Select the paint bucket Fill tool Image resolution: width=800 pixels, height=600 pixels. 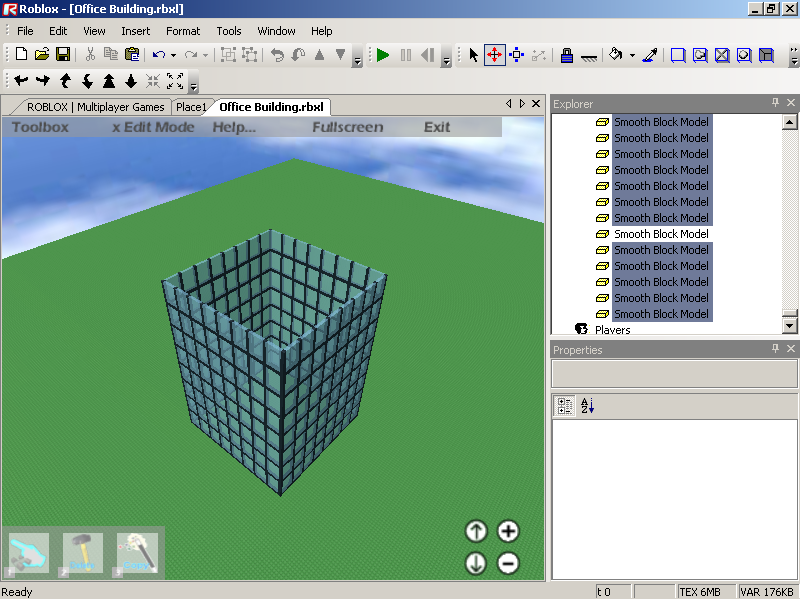(616, 55)
